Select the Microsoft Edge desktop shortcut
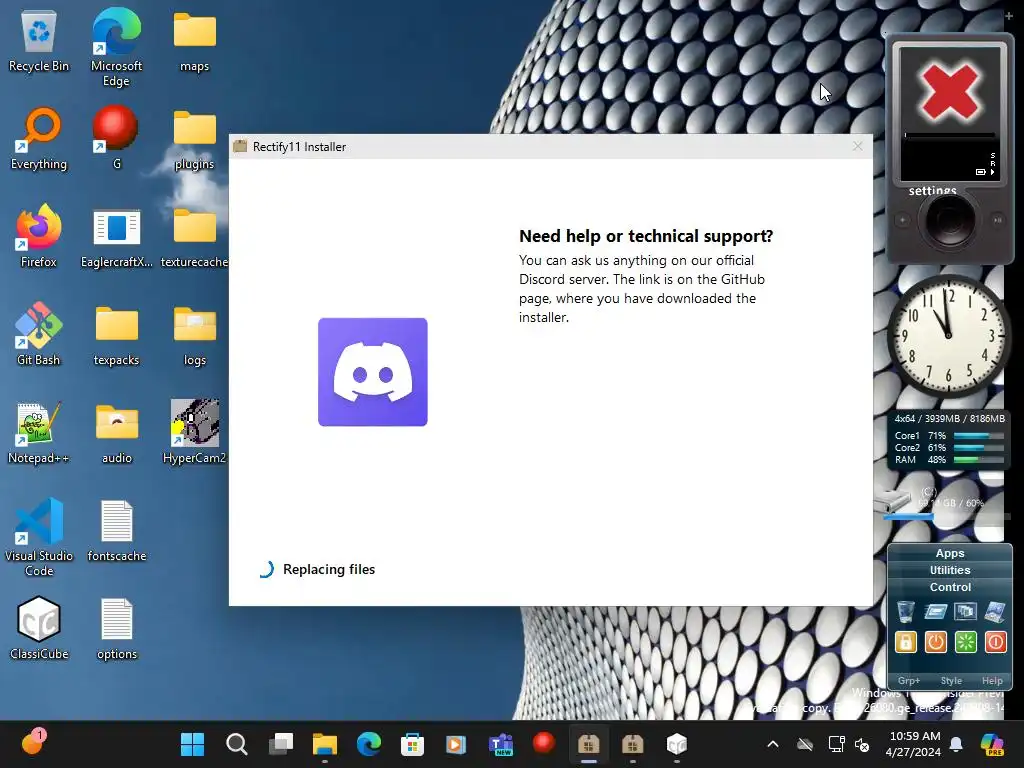 (116, 48)
